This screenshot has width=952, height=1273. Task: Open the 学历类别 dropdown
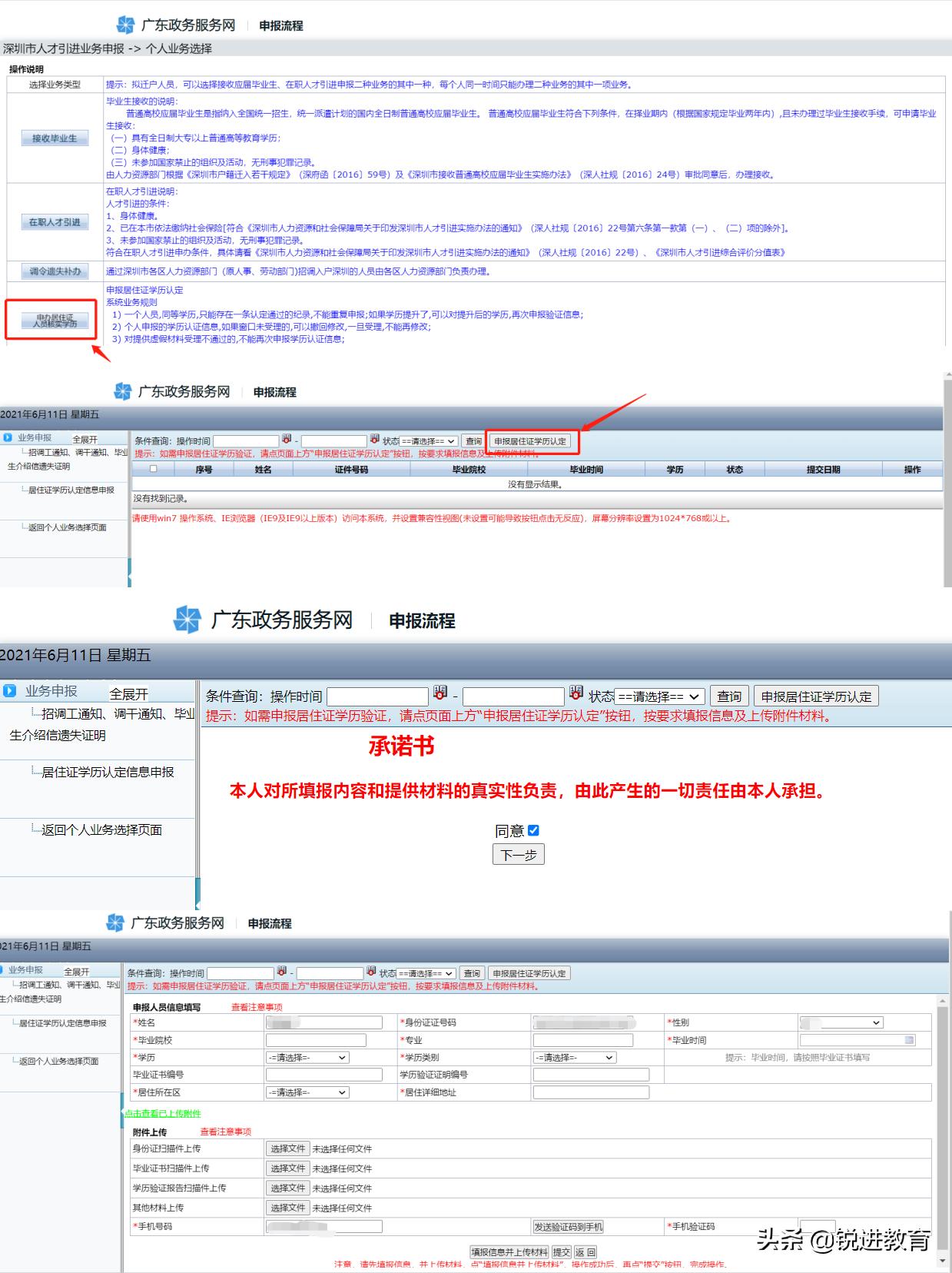tap(575, 1058)
